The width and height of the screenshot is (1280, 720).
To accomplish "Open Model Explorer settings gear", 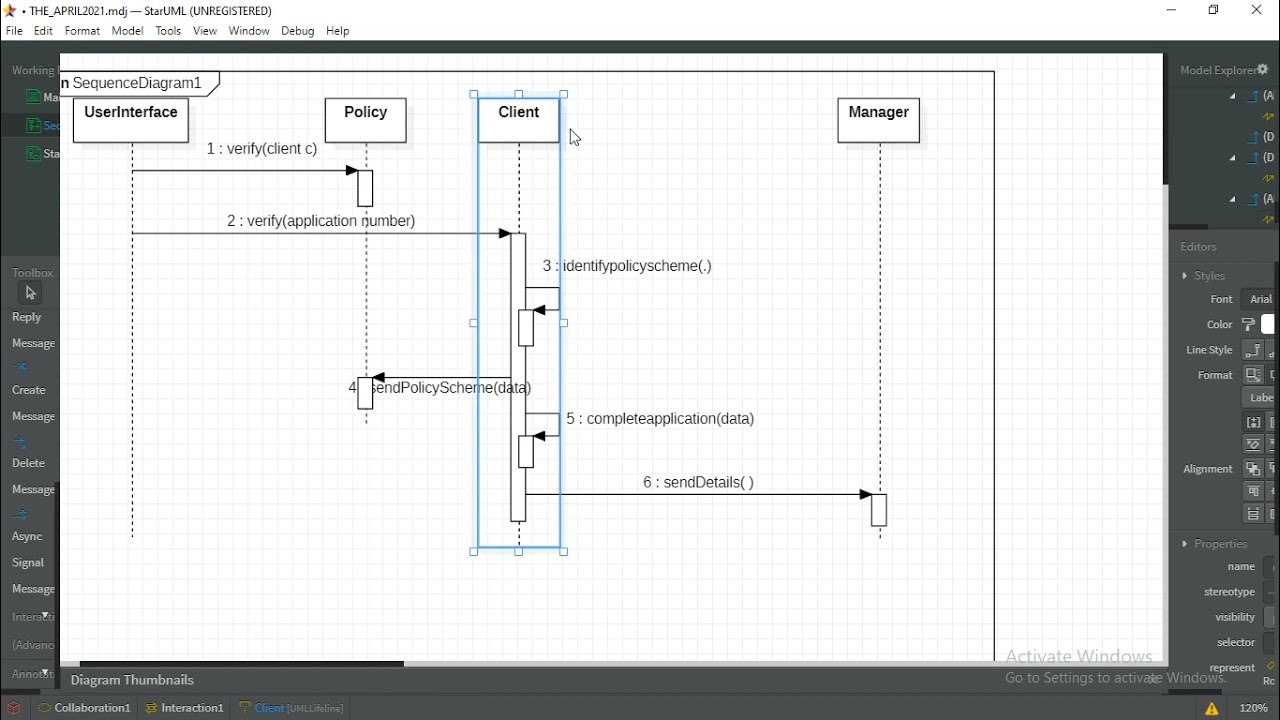I will pyautogui.click(x=1264, y=70).
